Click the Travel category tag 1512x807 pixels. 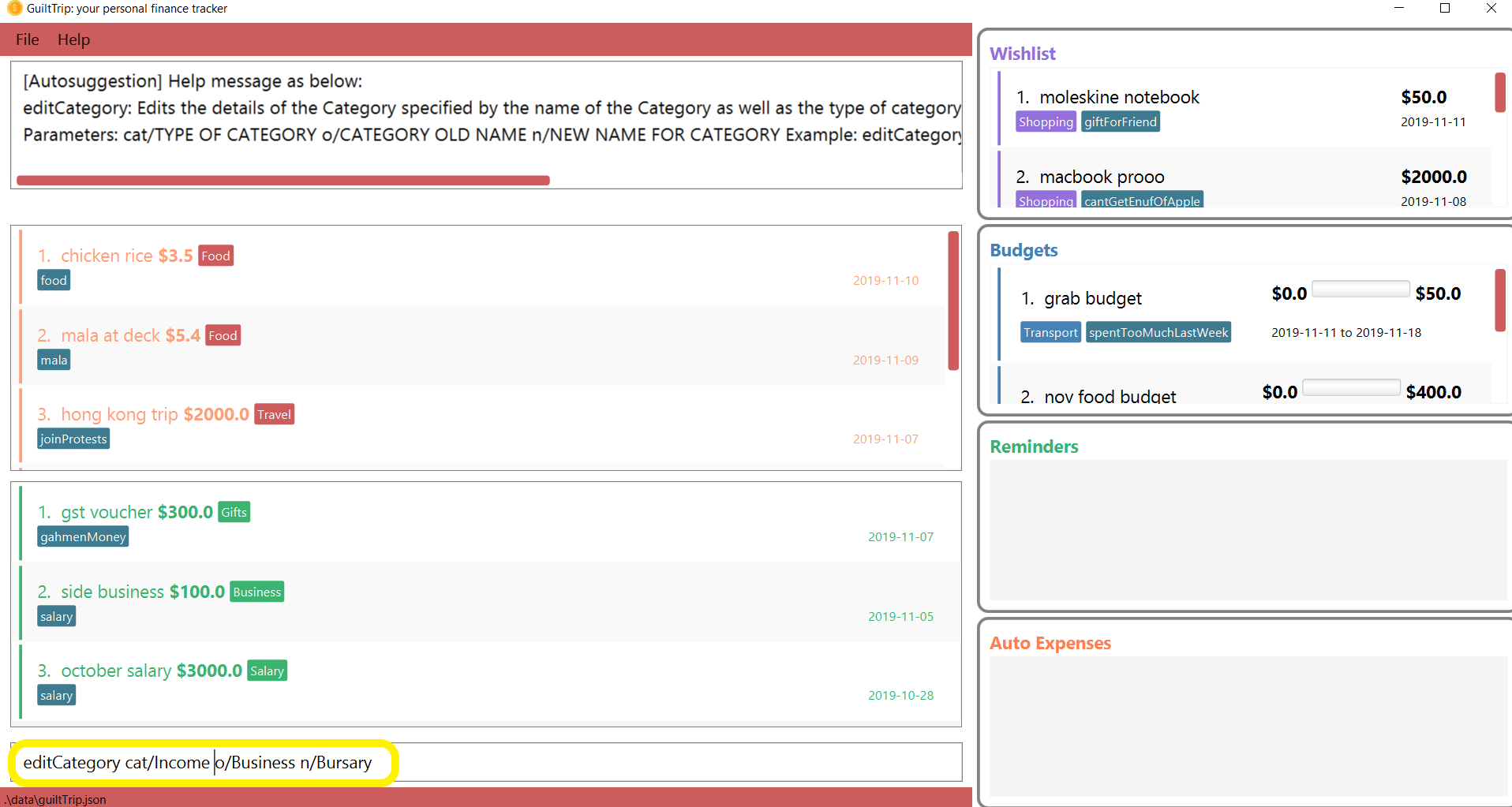pyautogui.click(x=274, y=414)
